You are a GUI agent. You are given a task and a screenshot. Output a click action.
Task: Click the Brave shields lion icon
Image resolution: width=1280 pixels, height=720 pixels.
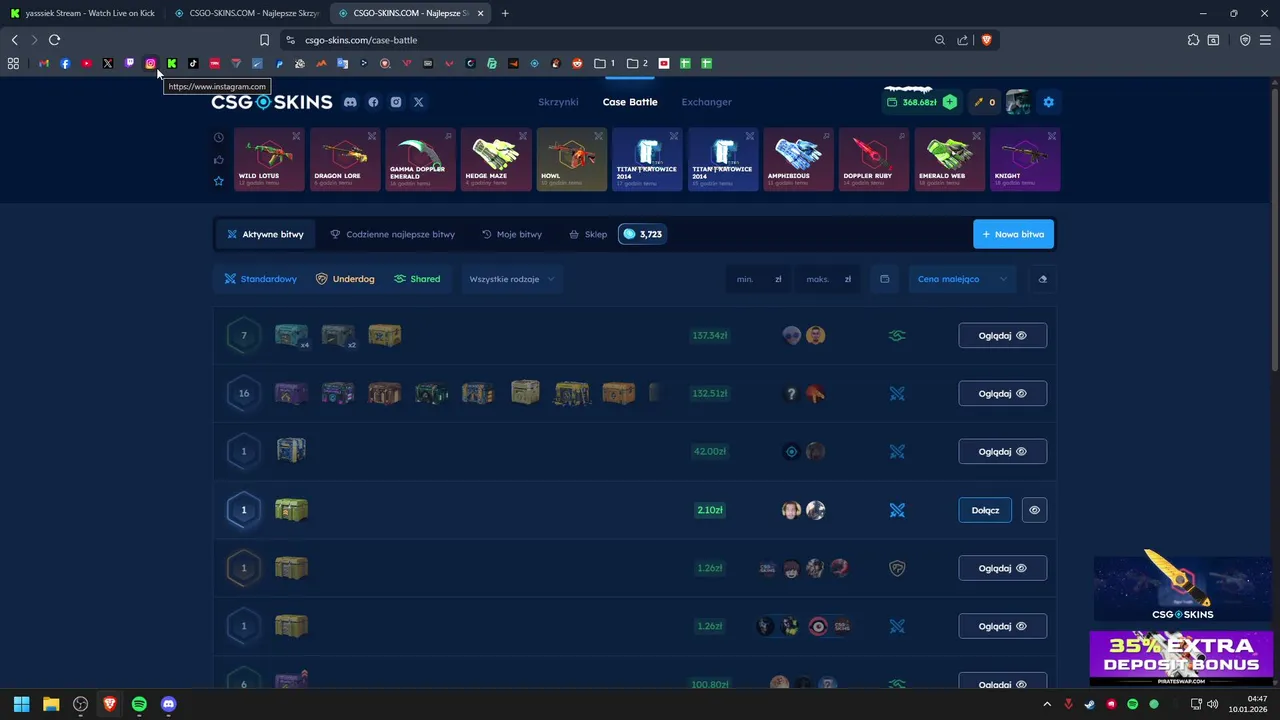[986, 40]
